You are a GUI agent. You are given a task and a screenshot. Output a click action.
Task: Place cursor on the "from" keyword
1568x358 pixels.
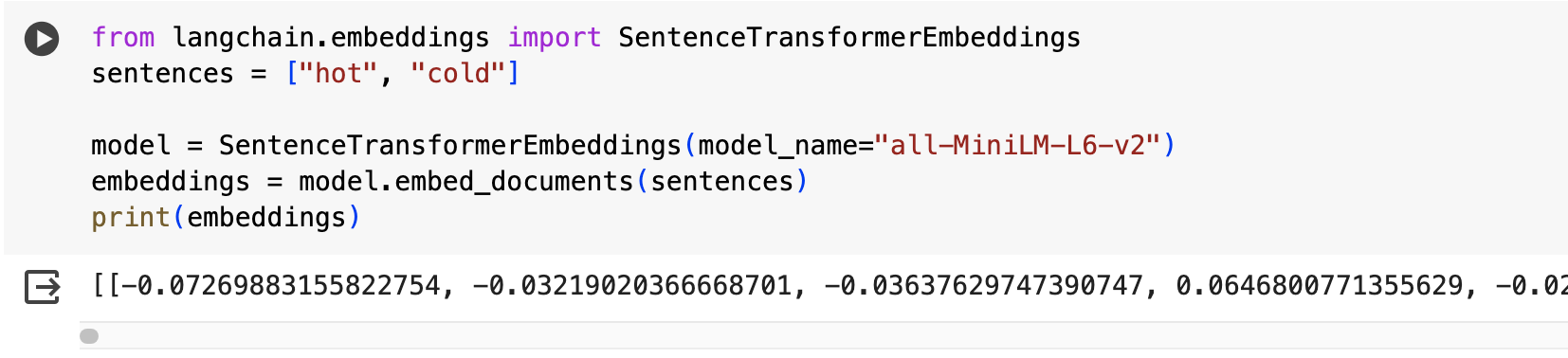tap(123, 37)
